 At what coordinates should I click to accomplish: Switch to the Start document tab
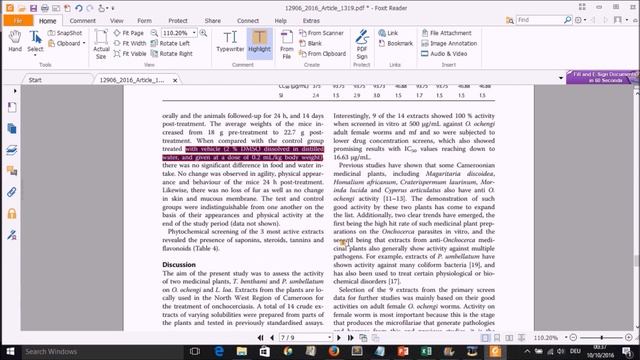(x=35, y=80)
